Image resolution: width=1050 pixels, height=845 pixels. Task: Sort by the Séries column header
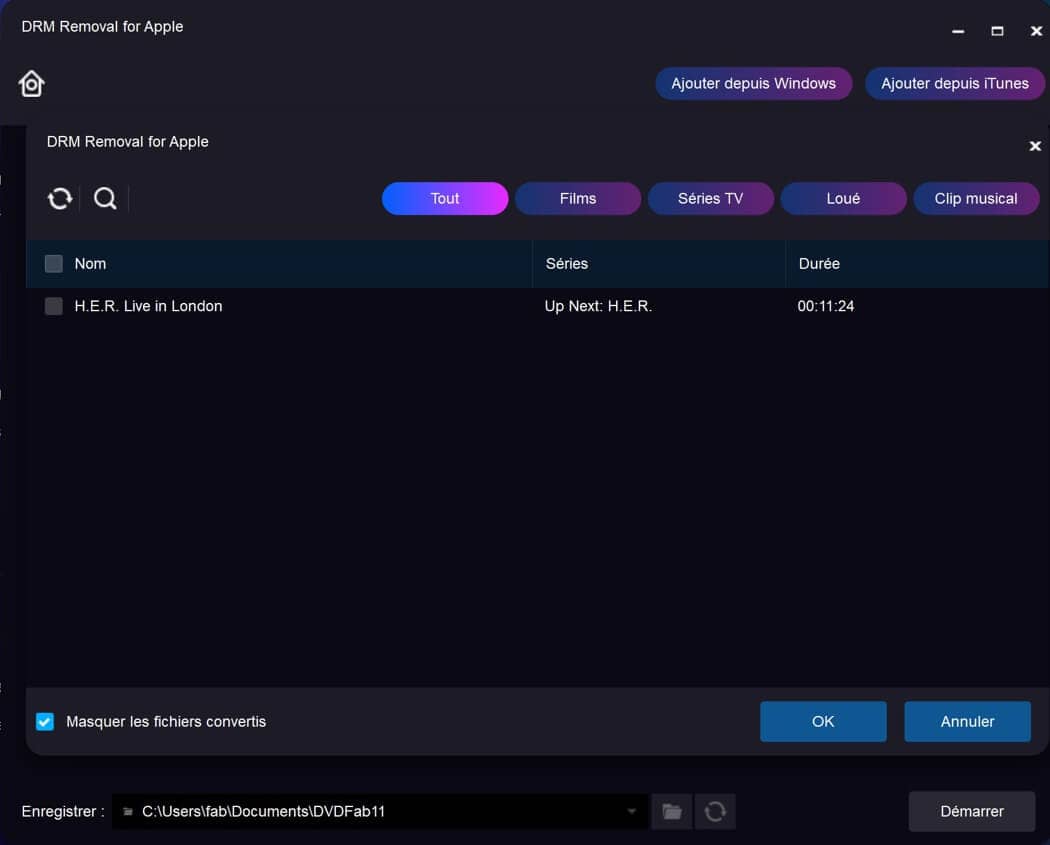pos(567,264)
